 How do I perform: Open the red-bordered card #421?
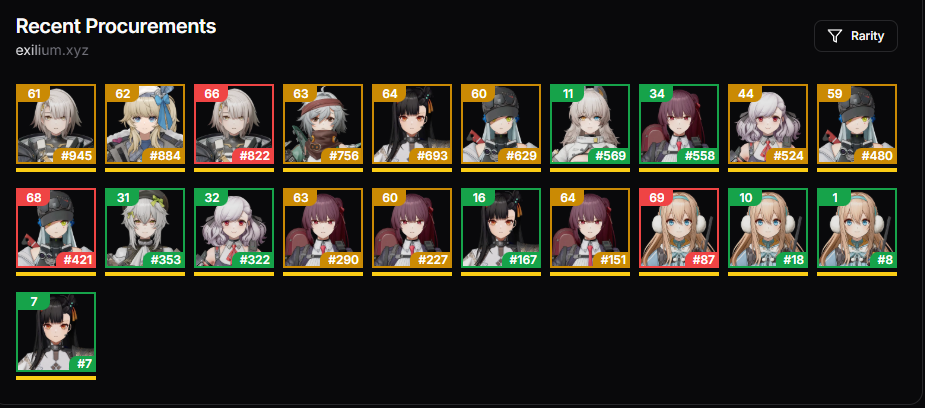55,228
